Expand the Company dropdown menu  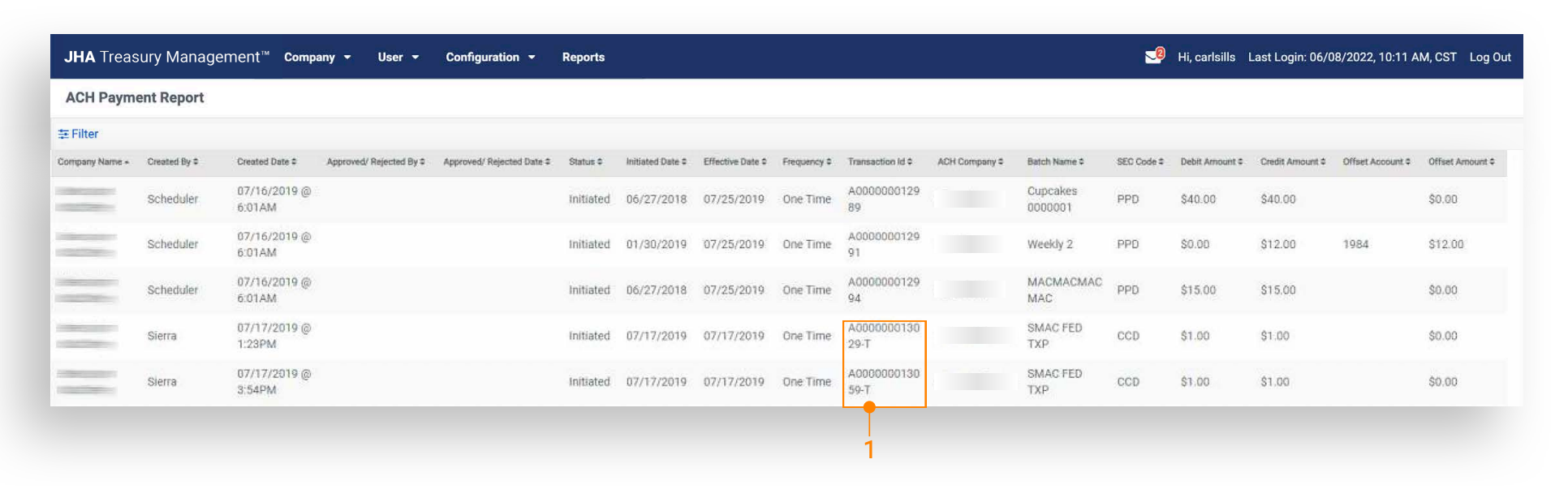317,58
